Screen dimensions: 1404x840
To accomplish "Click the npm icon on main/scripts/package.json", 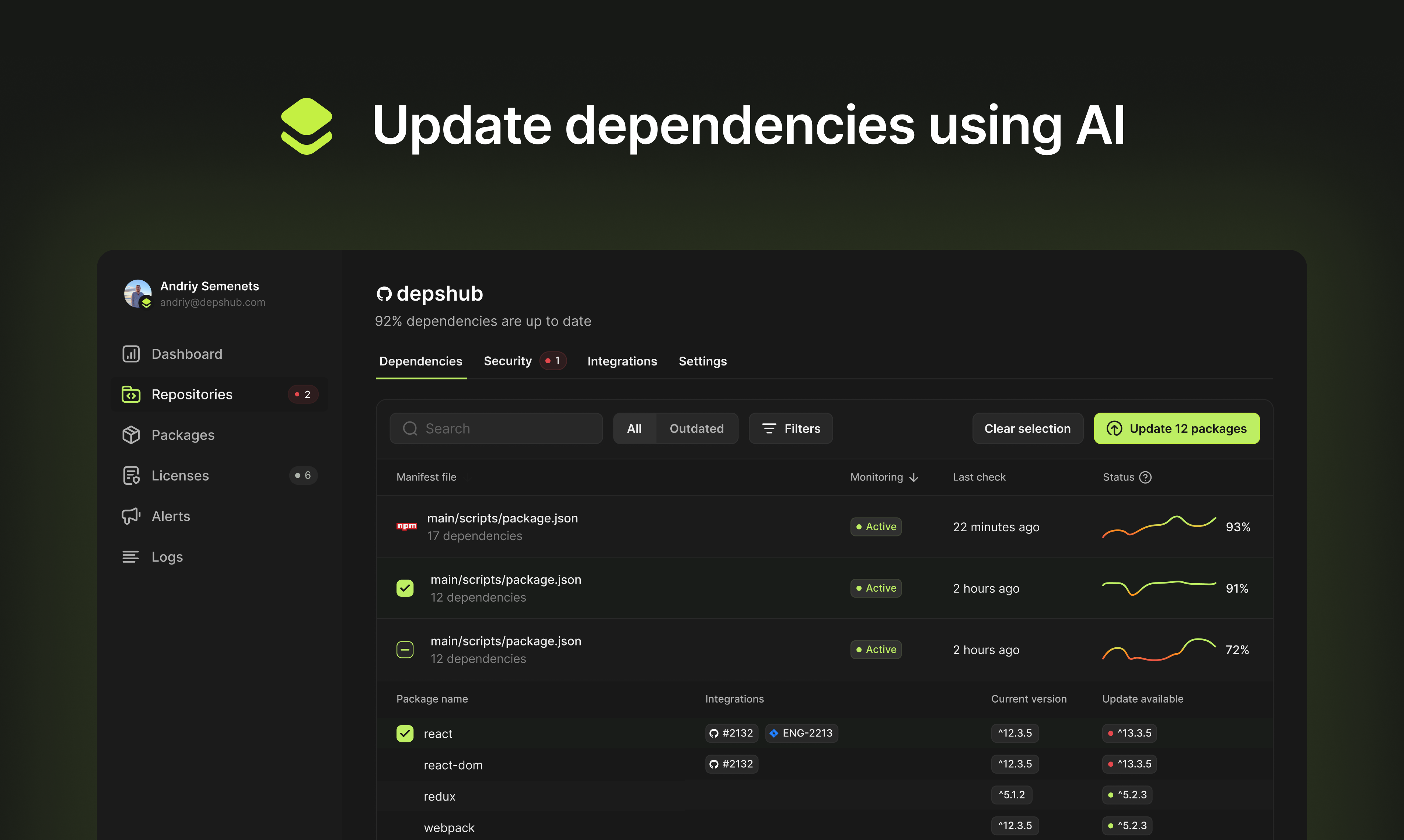I will [405, 525].
